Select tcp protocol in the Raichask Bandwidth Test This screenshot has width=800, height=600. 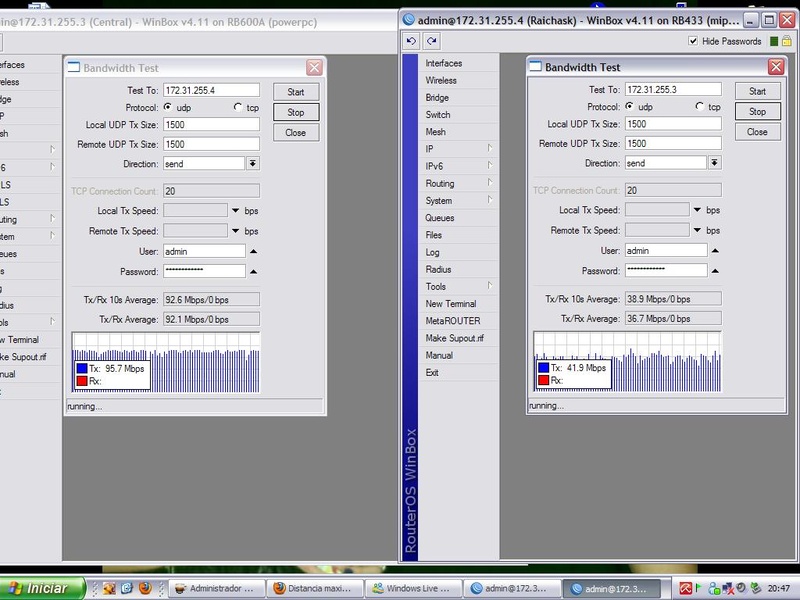(x=700, y=106)
